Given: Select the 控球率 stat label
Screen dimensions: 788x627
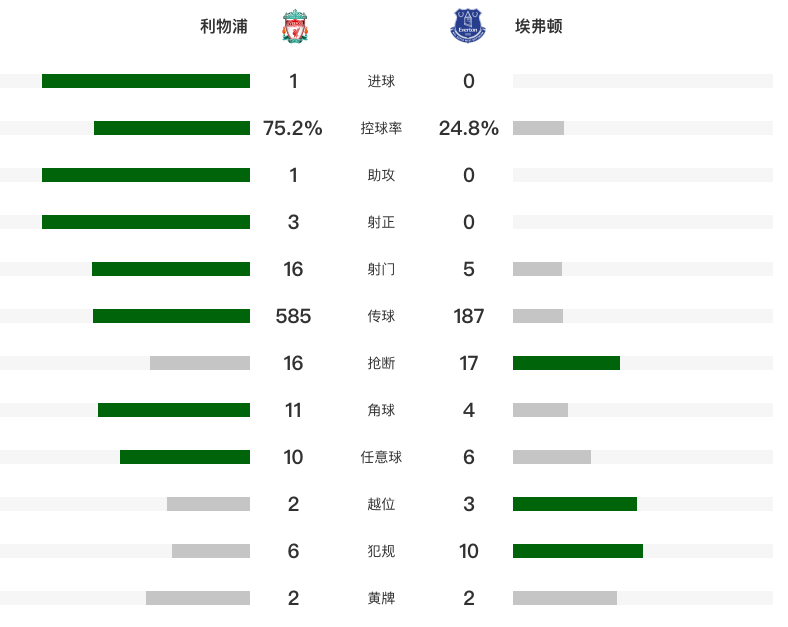Looking at the screenshot, I should click(x=381, y=128).
